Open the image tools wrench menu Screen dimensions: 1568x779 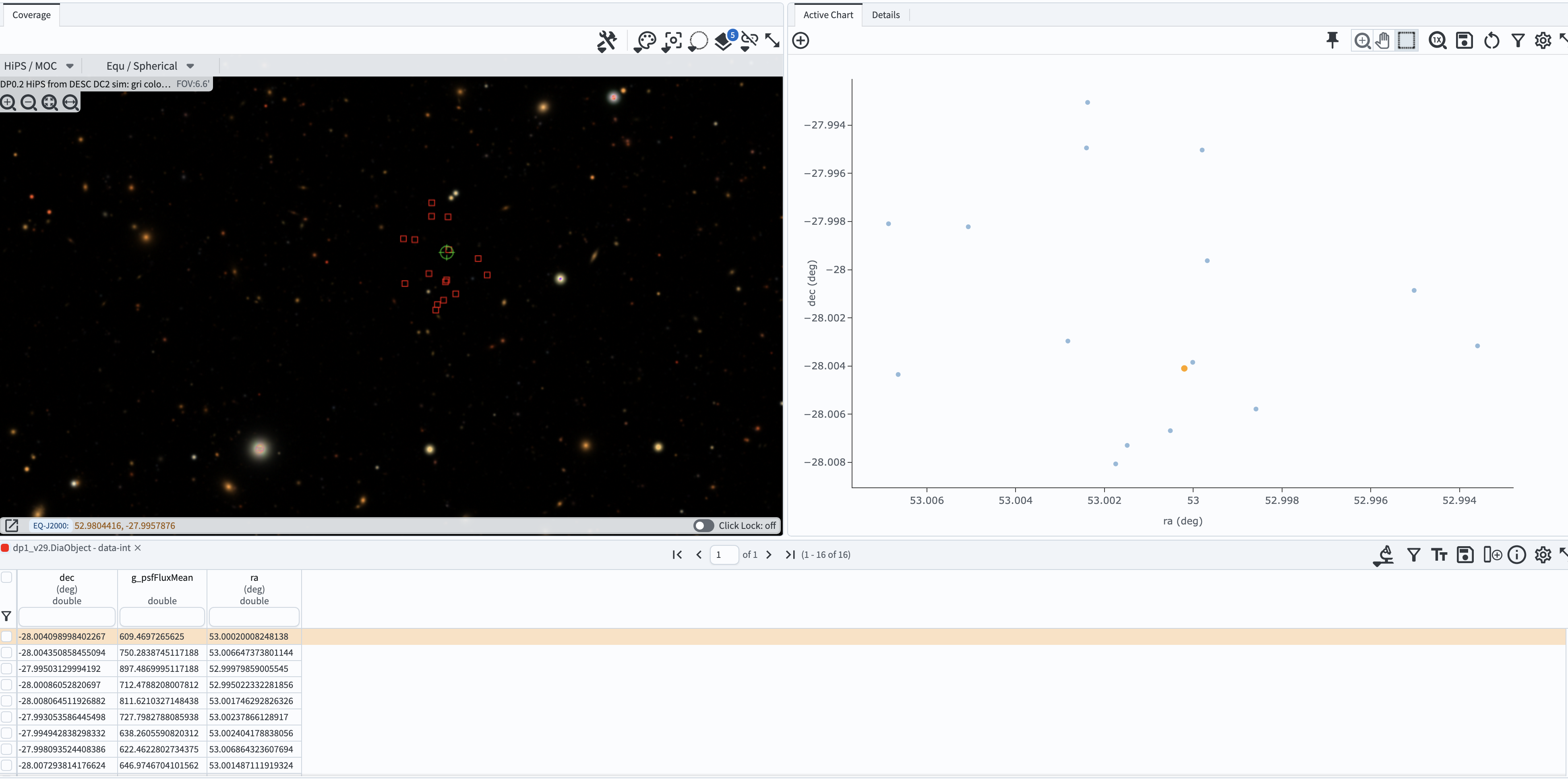(607, 41)
